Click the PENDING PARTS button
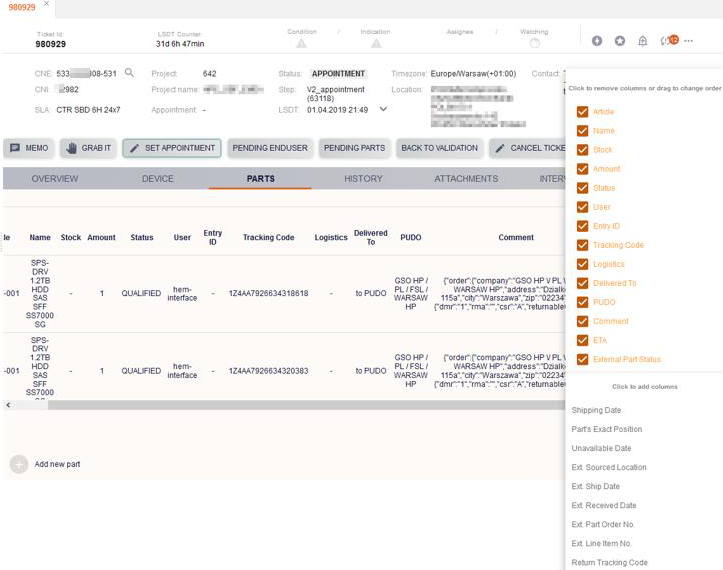This screenshot has width=723, height=570. tap(355, 148)
